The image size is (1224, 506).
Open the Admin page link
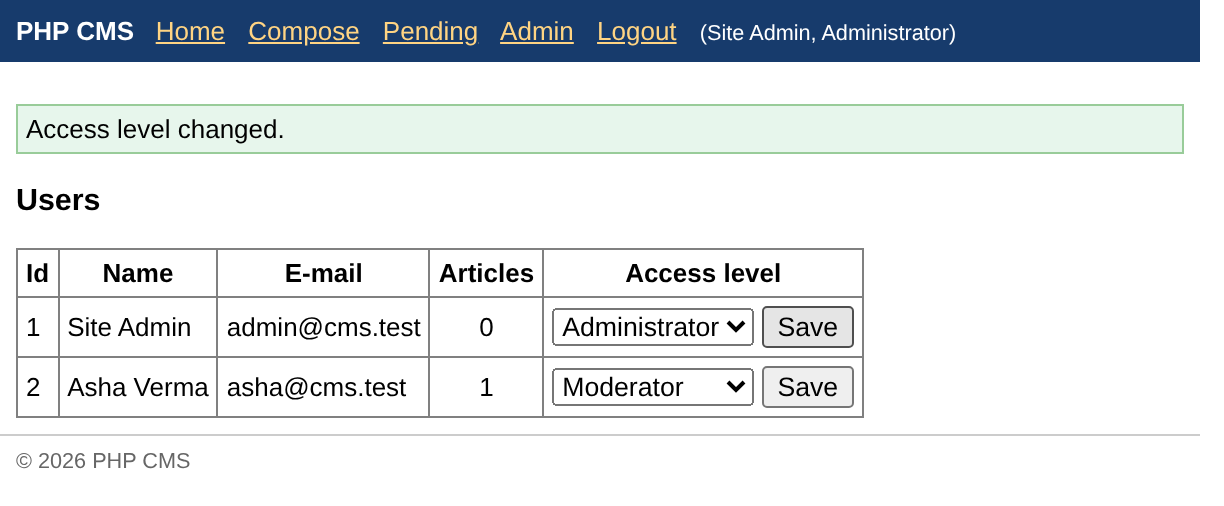pyautogui.click(x=537, y=32)
